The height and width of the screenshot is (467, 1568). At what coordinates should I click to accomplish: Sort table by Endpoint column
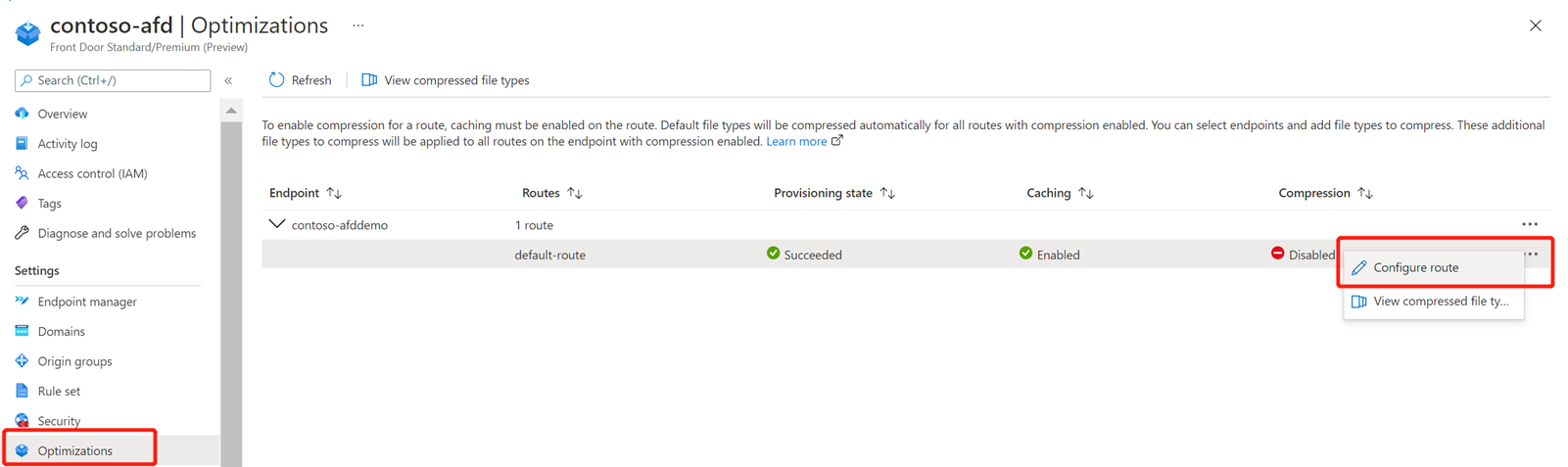334,194
